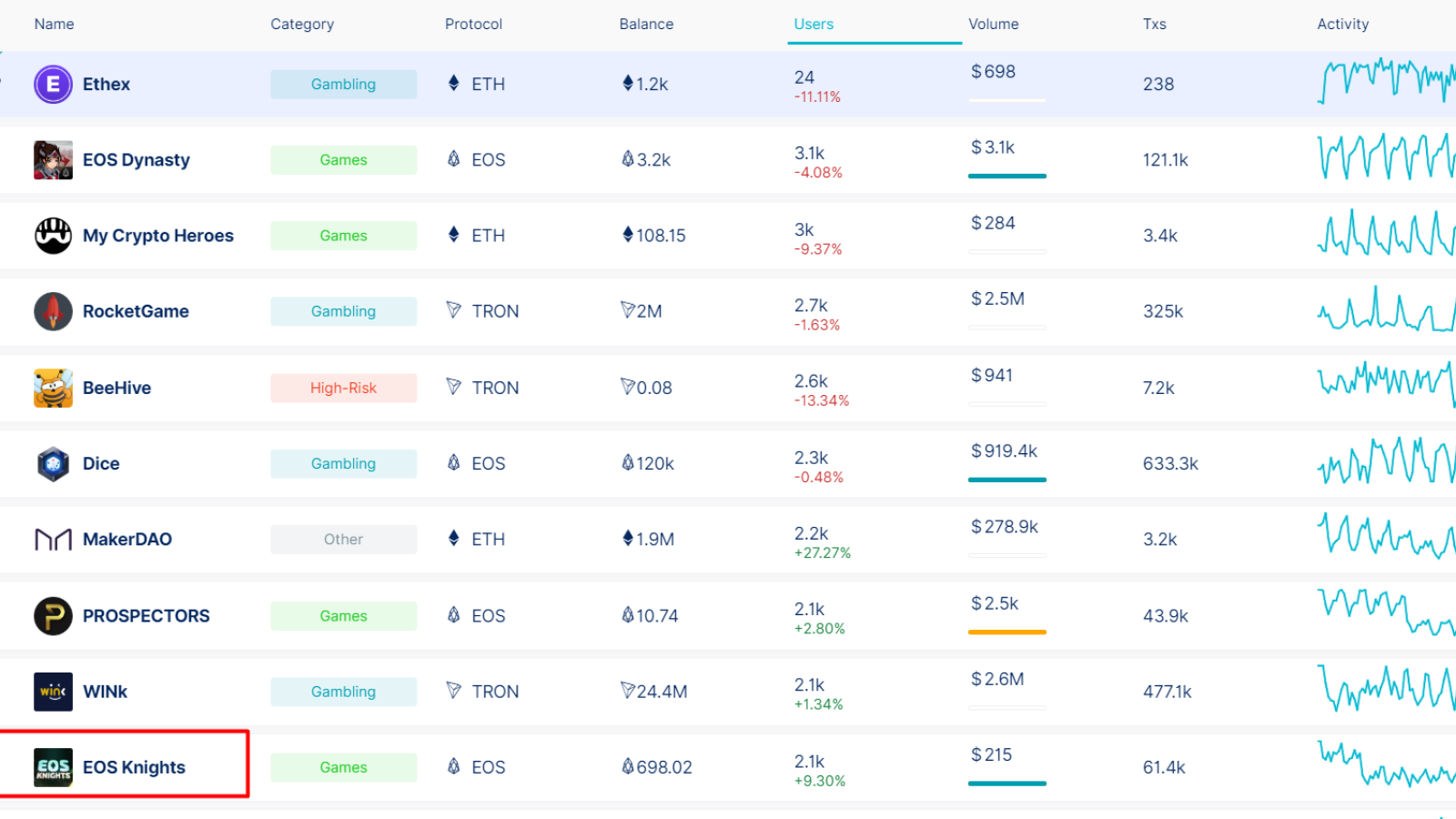Click the EOS protocol icon in PROSPECTORS row
Screen dimensions: 1456x819
click(454, 614)
